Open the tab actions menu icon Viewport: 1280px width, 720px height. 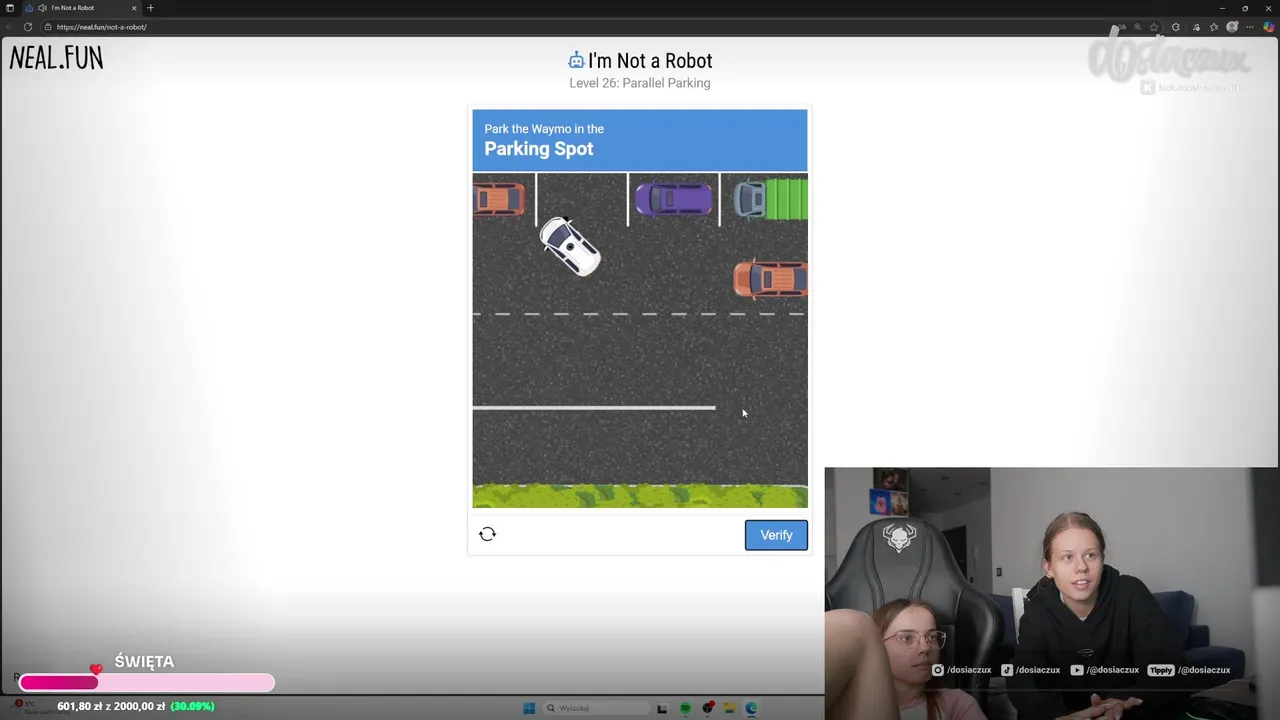9,8
